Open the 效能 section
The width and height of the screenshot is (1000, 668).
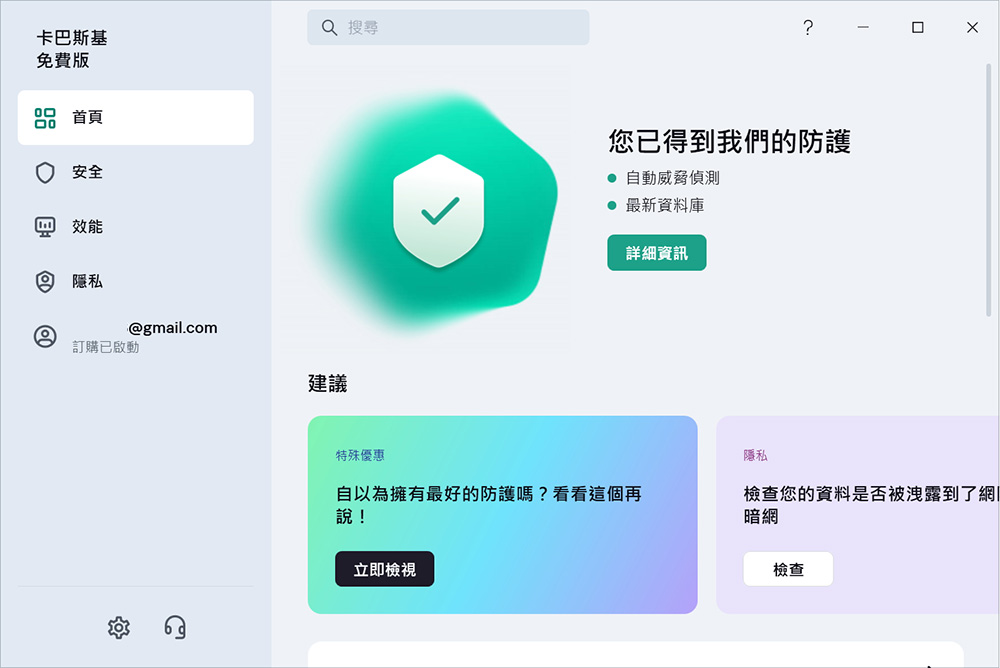(136, 227)
